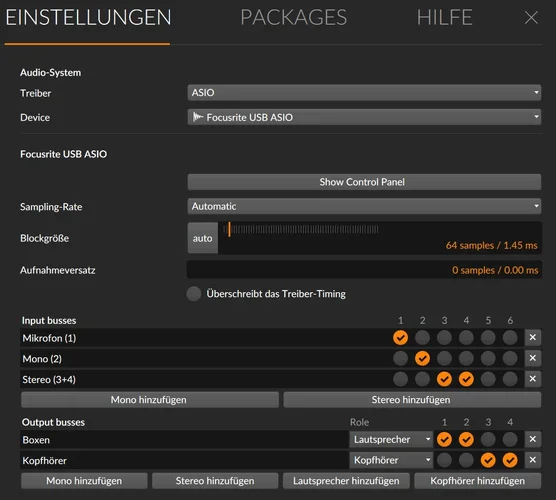Screen dimensions: 556x500
Task: Uncheck output channel 1 for Boxen
Action: [x=444, y=439]
